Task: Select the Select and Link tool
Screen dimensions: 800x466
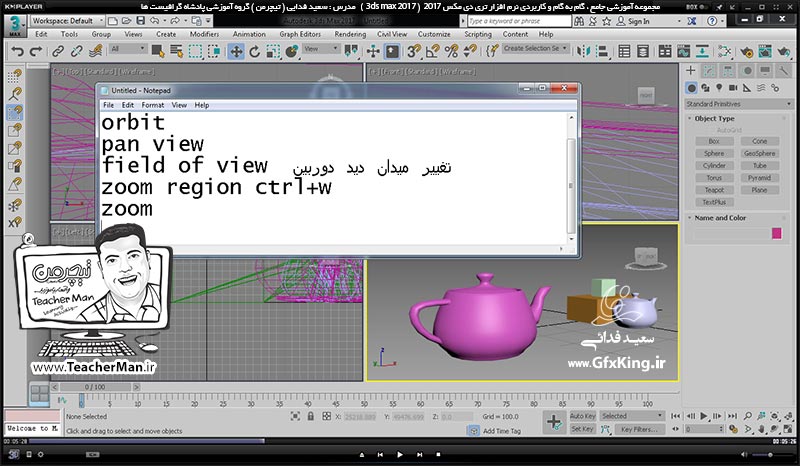Action: 58,52
